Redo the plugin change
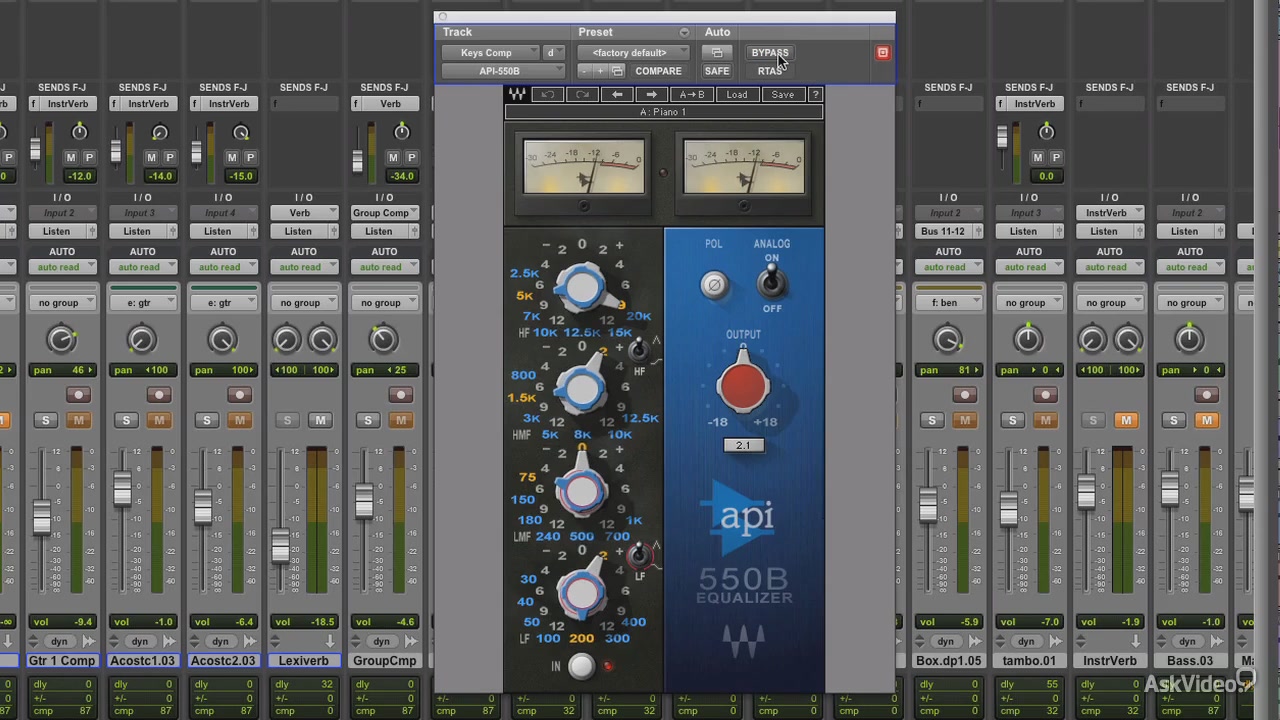The image size is (1280, 720). (582, 95)
